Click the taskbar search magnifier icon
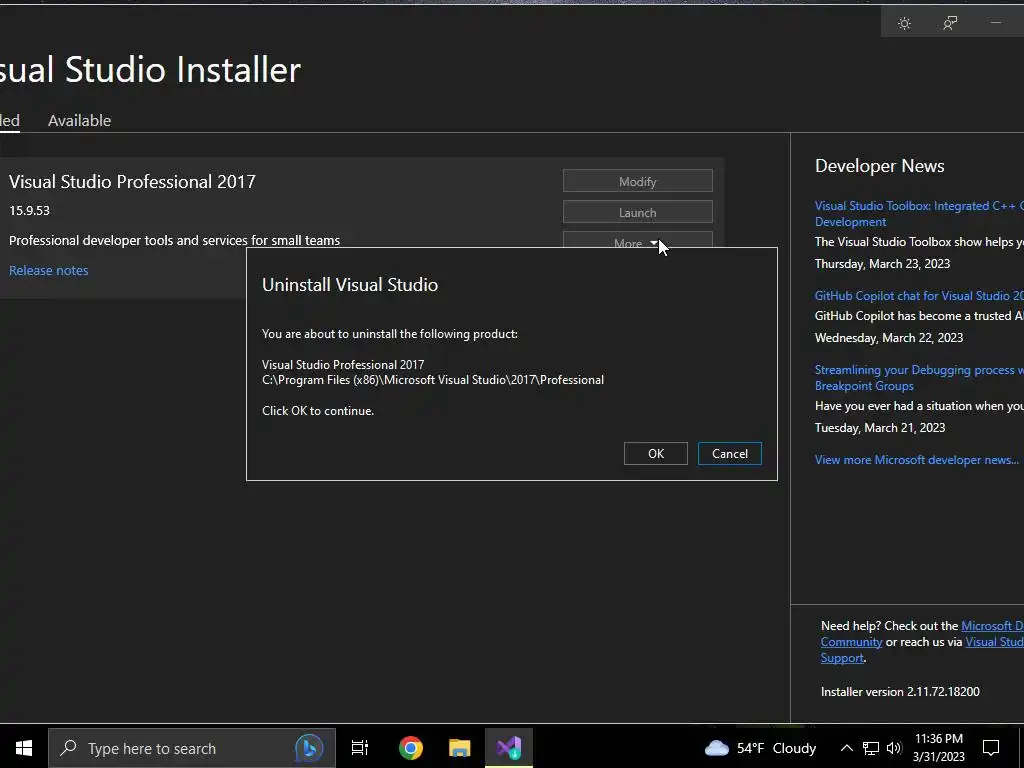The image size is (1024, 768). [68, 748]
